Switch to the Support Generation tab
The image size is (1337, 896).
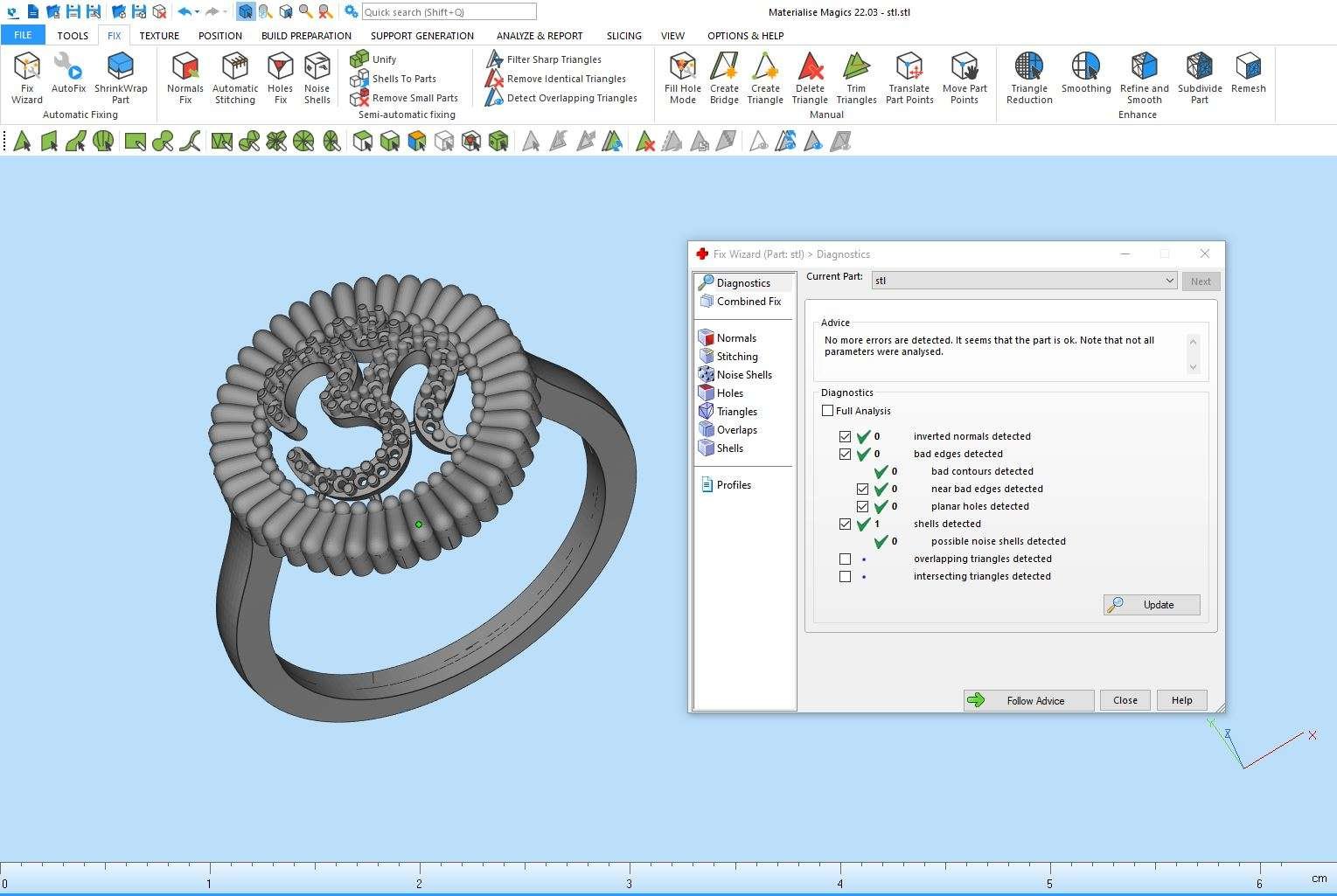tap(421, 36)
